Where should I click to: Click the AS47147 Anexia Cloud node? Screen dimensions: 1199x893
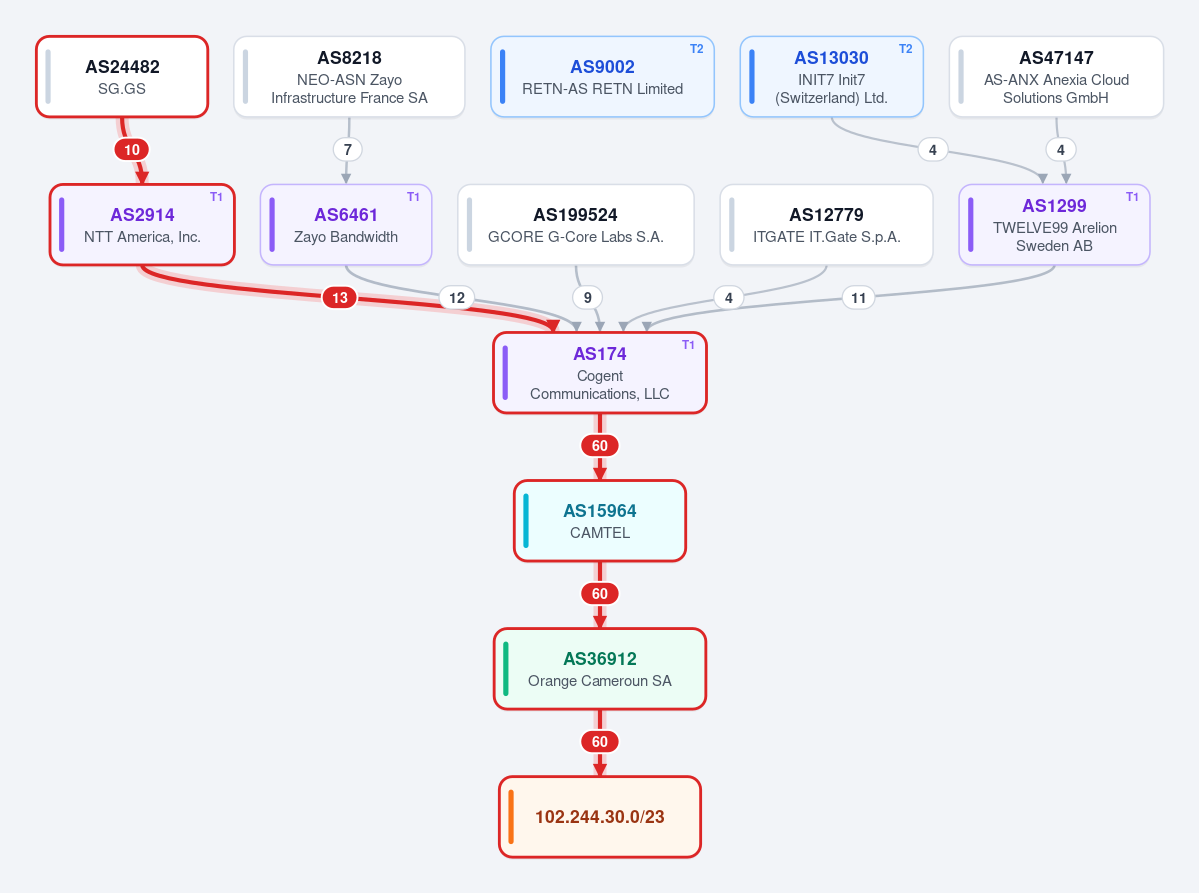(1056, 76)
